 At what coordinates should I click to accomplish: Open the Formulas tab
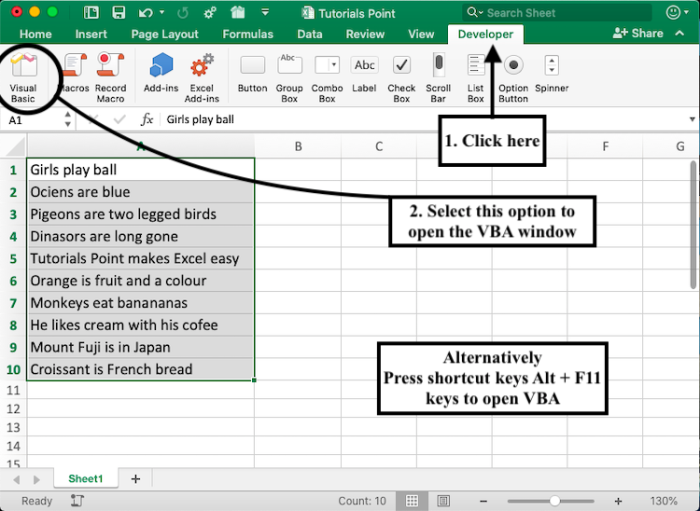pyautogui.click(x=248, y=34)
